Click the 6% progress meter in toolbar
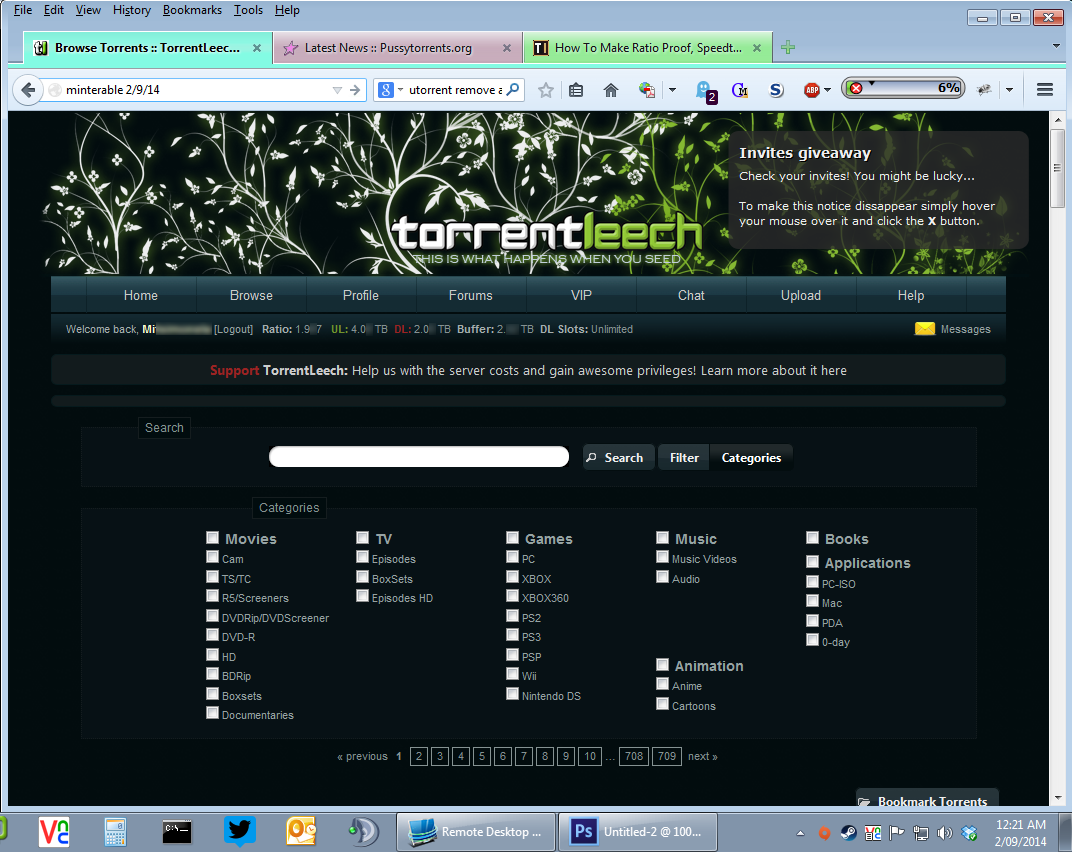The height and width of the screenshot is (852, 1072). [x=903, y=88]
